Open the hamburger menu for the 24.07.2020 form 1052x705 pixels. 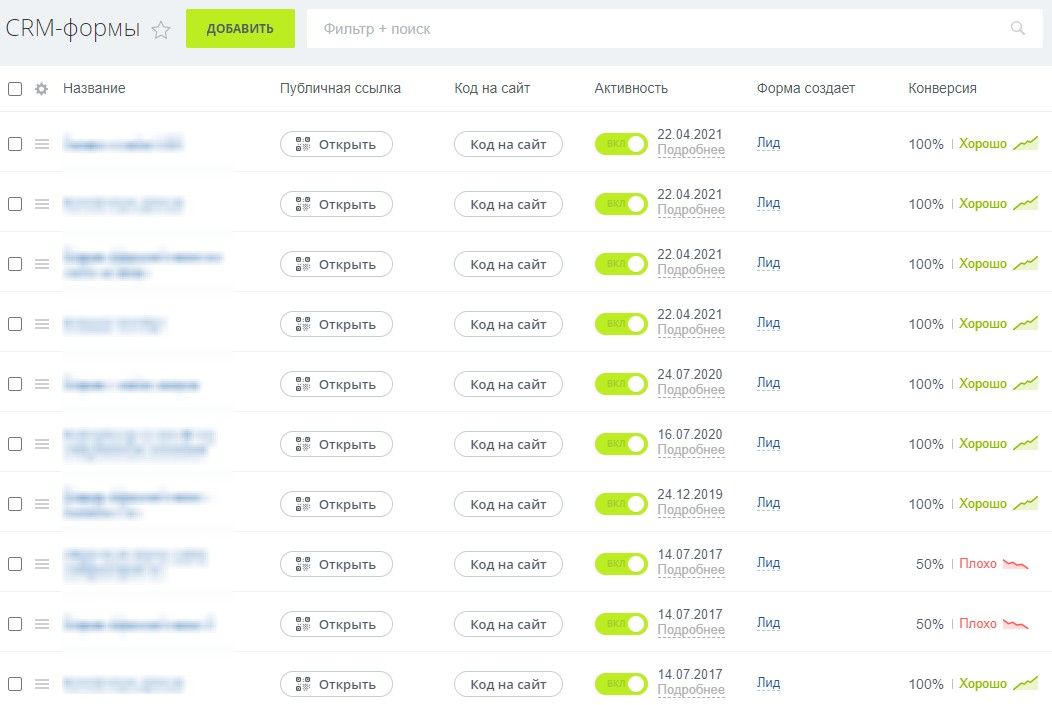point(42,384)
